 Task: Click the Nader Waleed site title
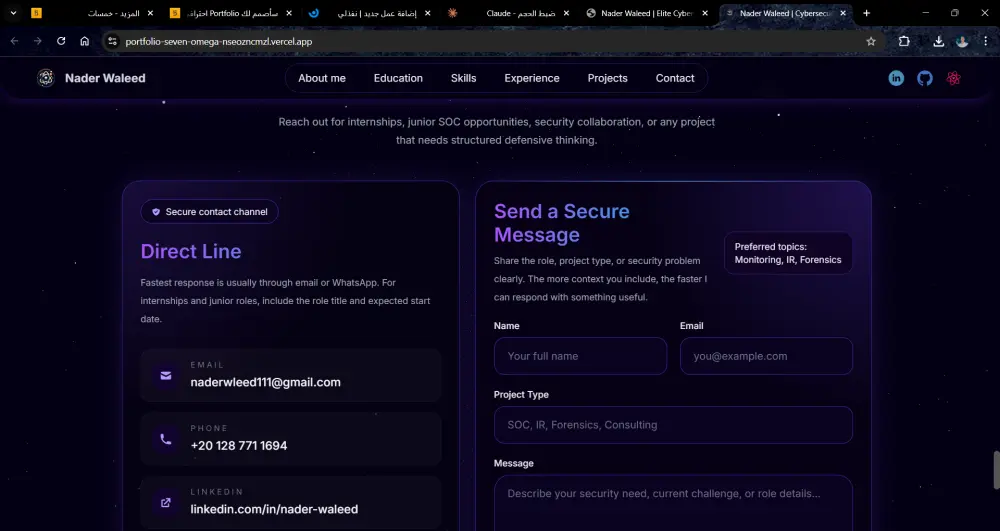point(105,78)
